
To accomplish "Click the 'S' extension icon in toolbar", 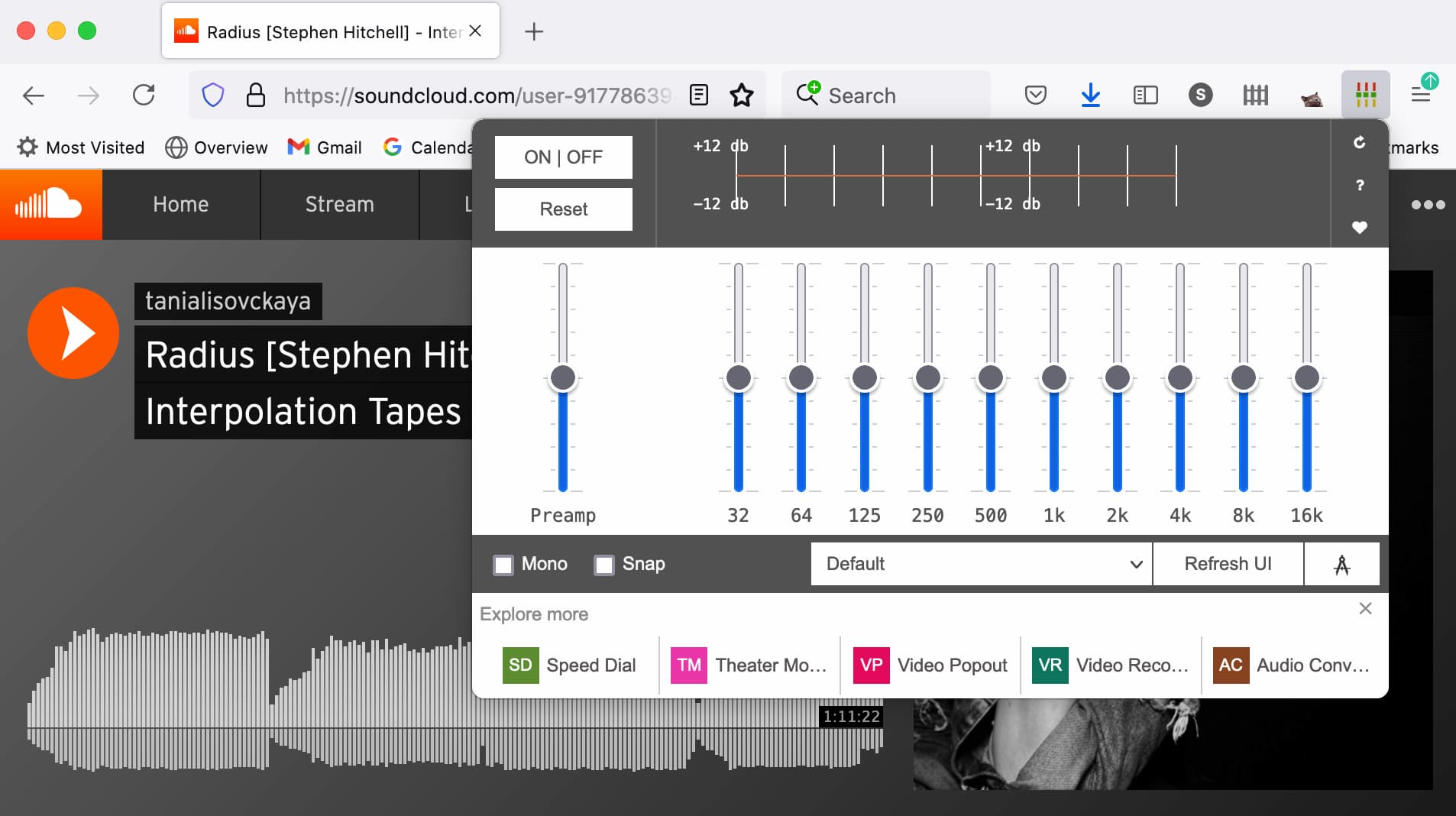I will [x=1200, y=94].
